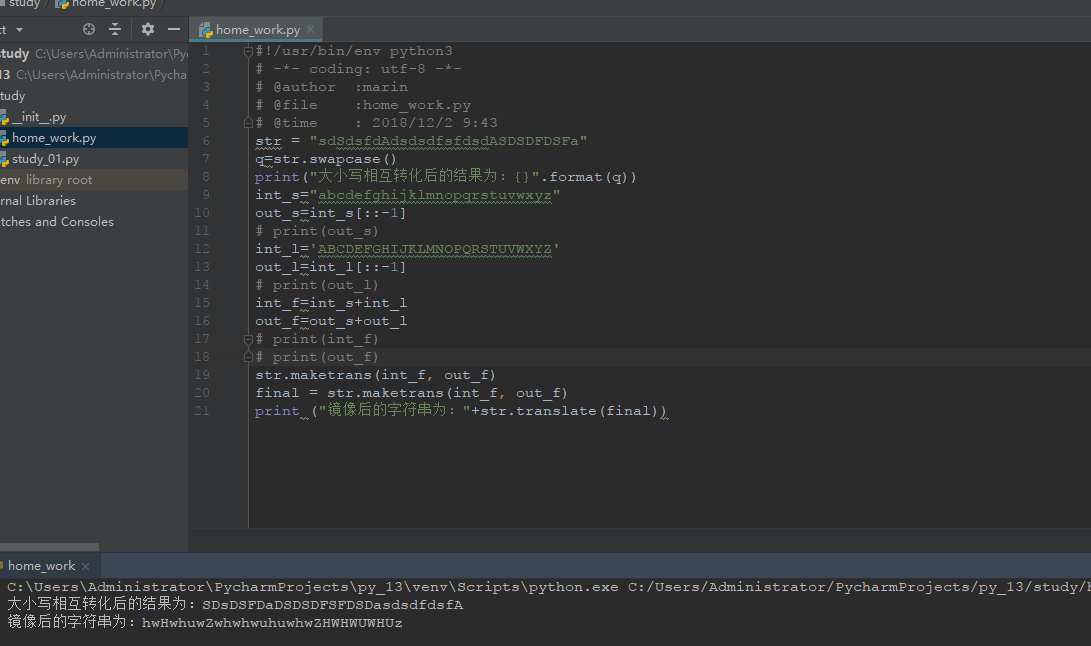
Task: Close the home_work run tab
Action: [86, 566]
